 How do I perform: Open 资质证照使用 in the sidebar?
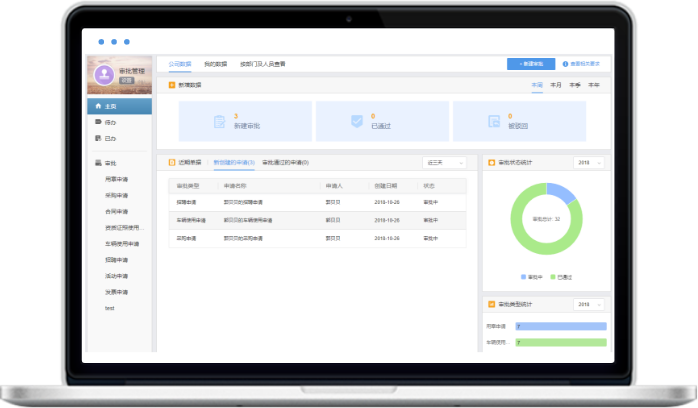point(125,228)
